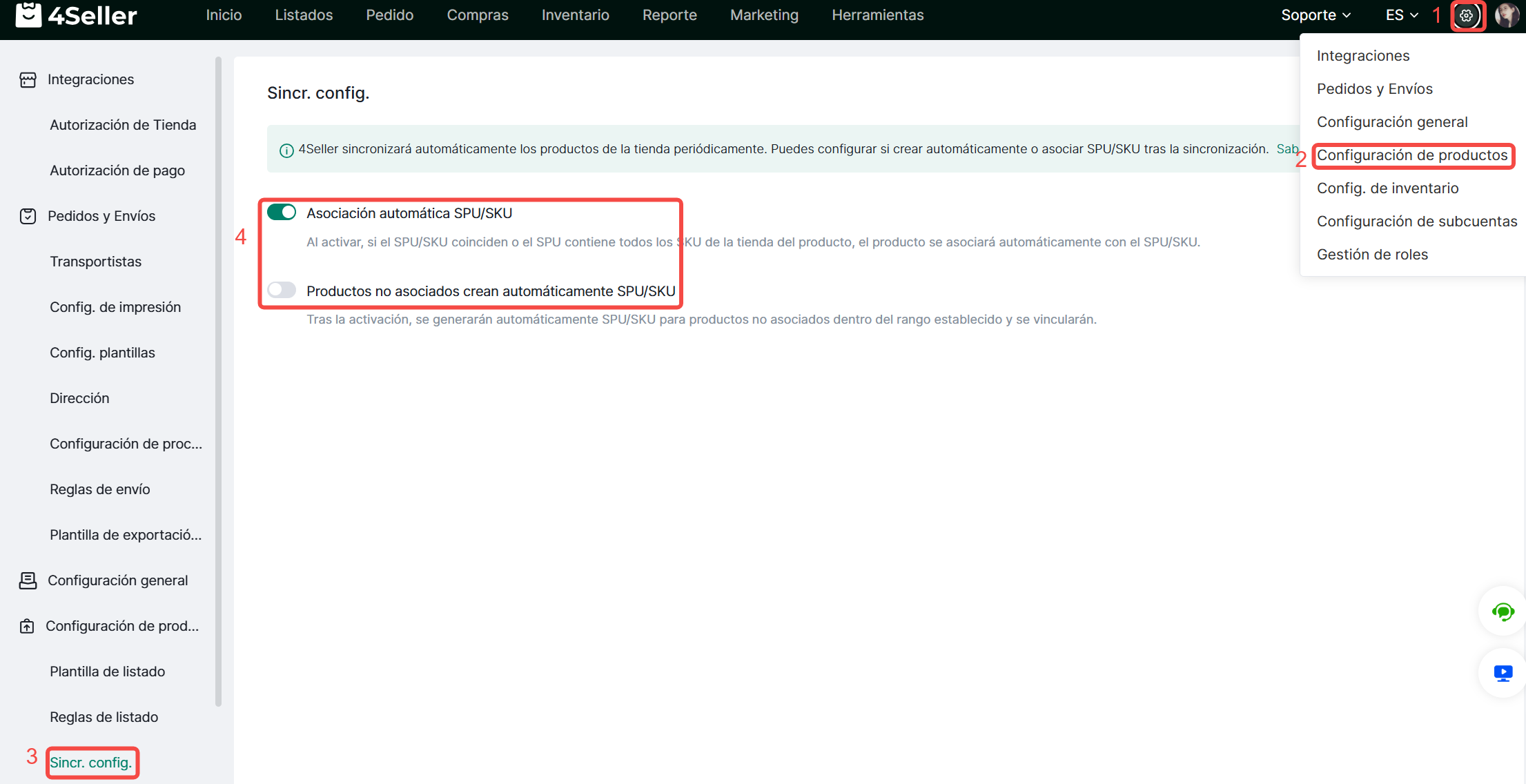Open the user profile avatar
1526x784 pixels.
1507,15
